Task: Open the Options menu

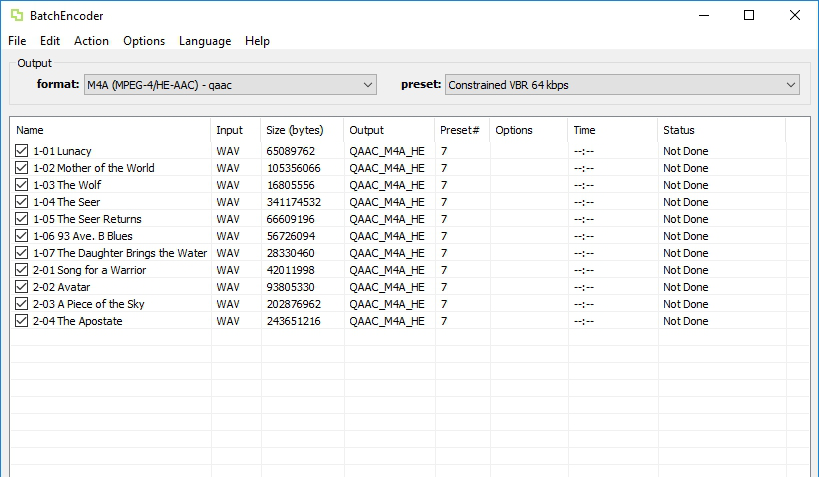Action: (x=144, y=41)
